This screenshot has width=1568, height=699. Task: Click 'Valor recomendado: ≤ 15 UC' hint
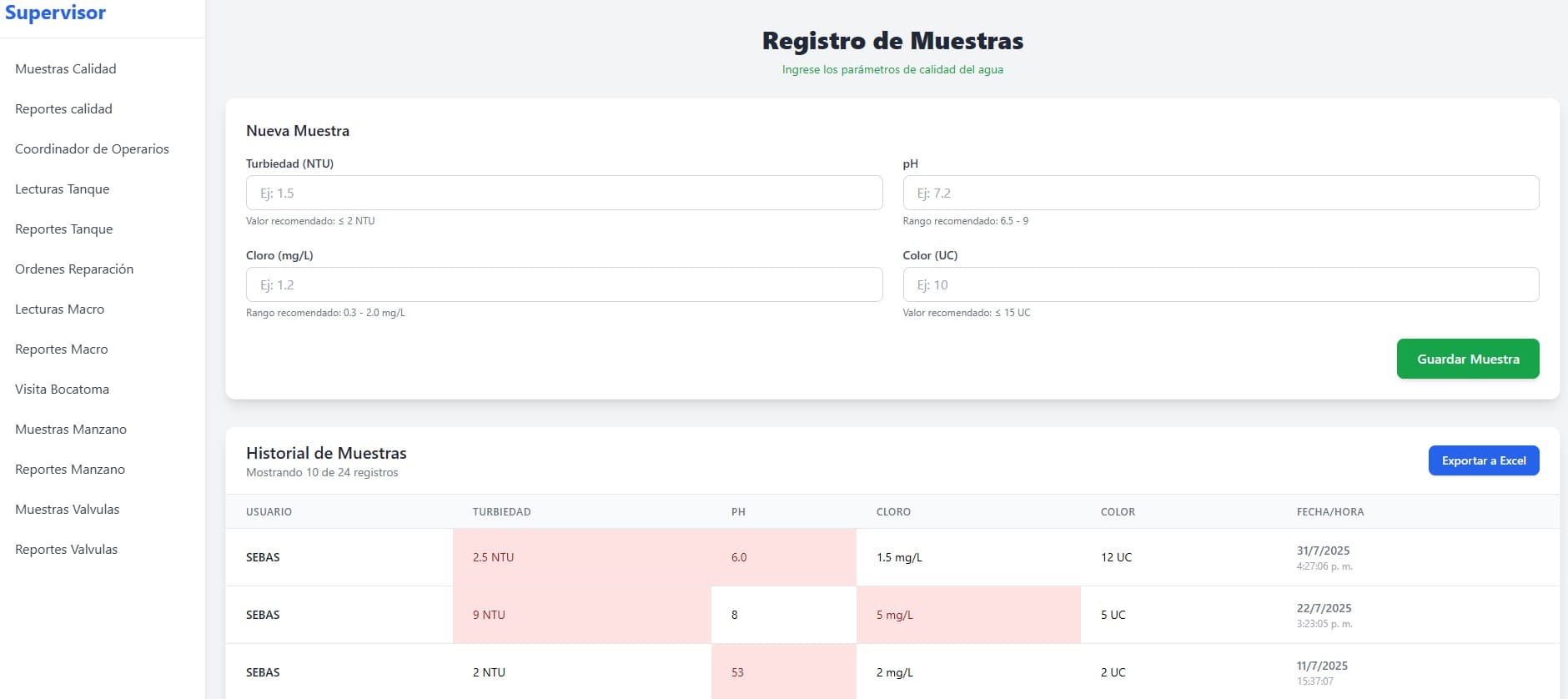coord(967,313)
